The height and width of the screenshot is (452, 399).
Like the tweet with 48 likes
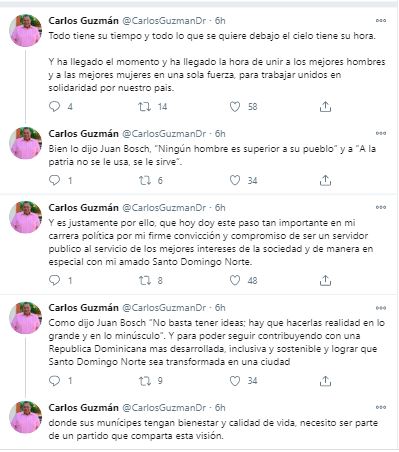235,280
